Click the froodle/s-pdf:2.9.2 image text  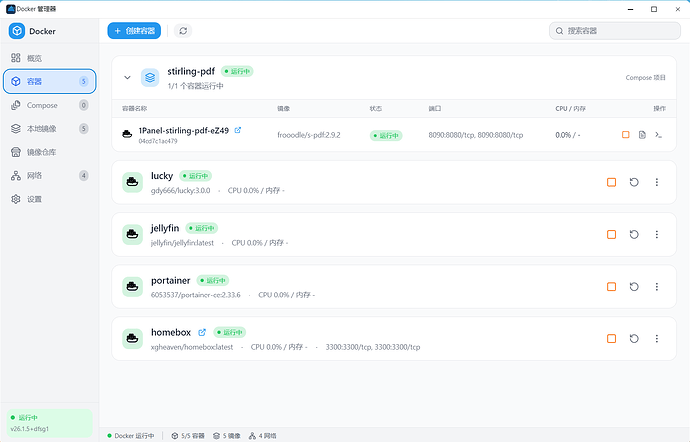pyautogui.click(x=309, y=135)
